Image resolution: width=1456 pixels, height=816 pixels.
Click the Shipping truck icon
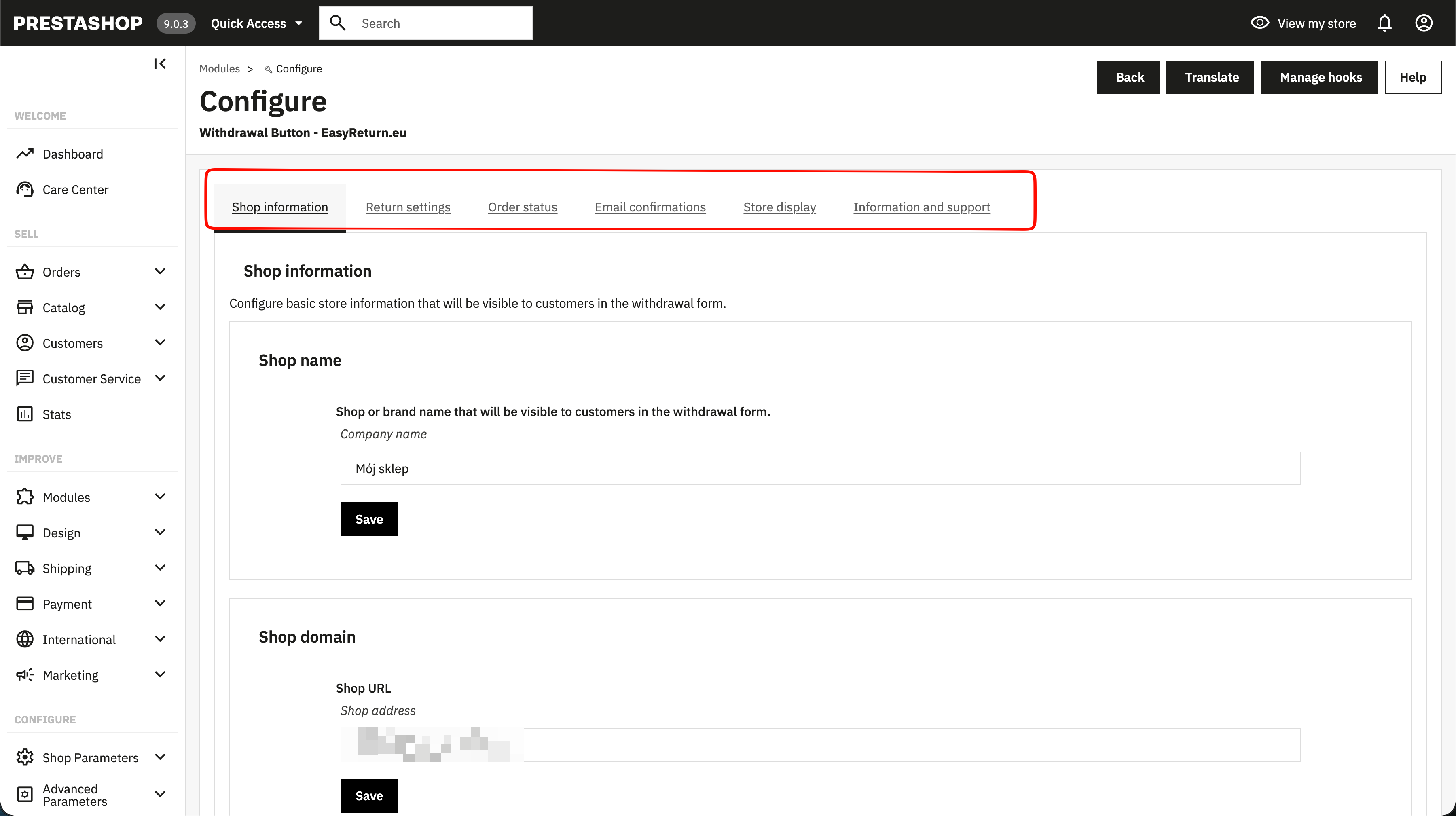(25, 568)
